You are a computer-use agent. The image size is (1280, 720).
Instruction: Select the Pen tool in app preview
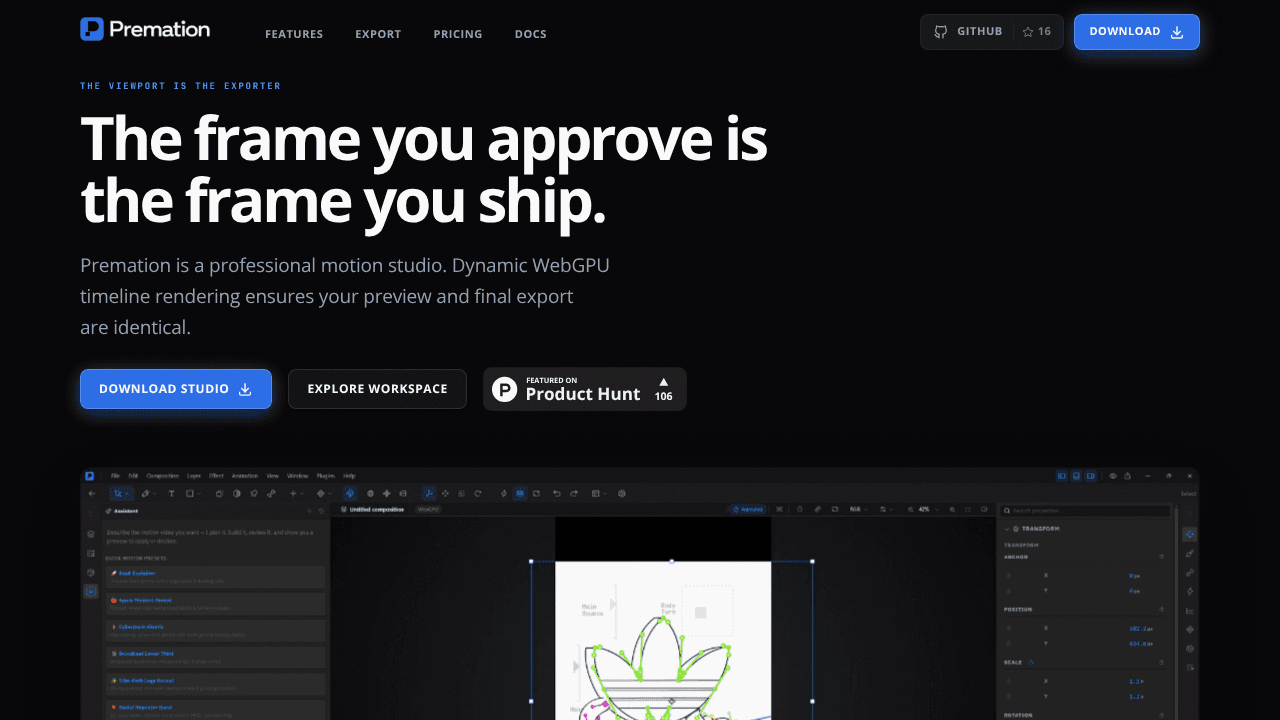coord(145,493)
